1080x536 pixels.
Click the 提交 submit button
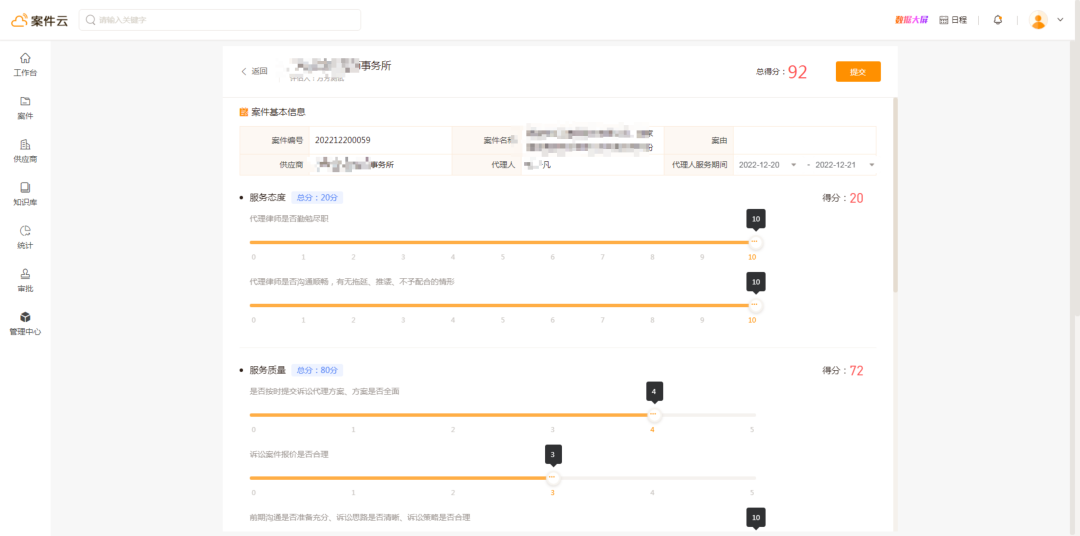tap(858, 72)
